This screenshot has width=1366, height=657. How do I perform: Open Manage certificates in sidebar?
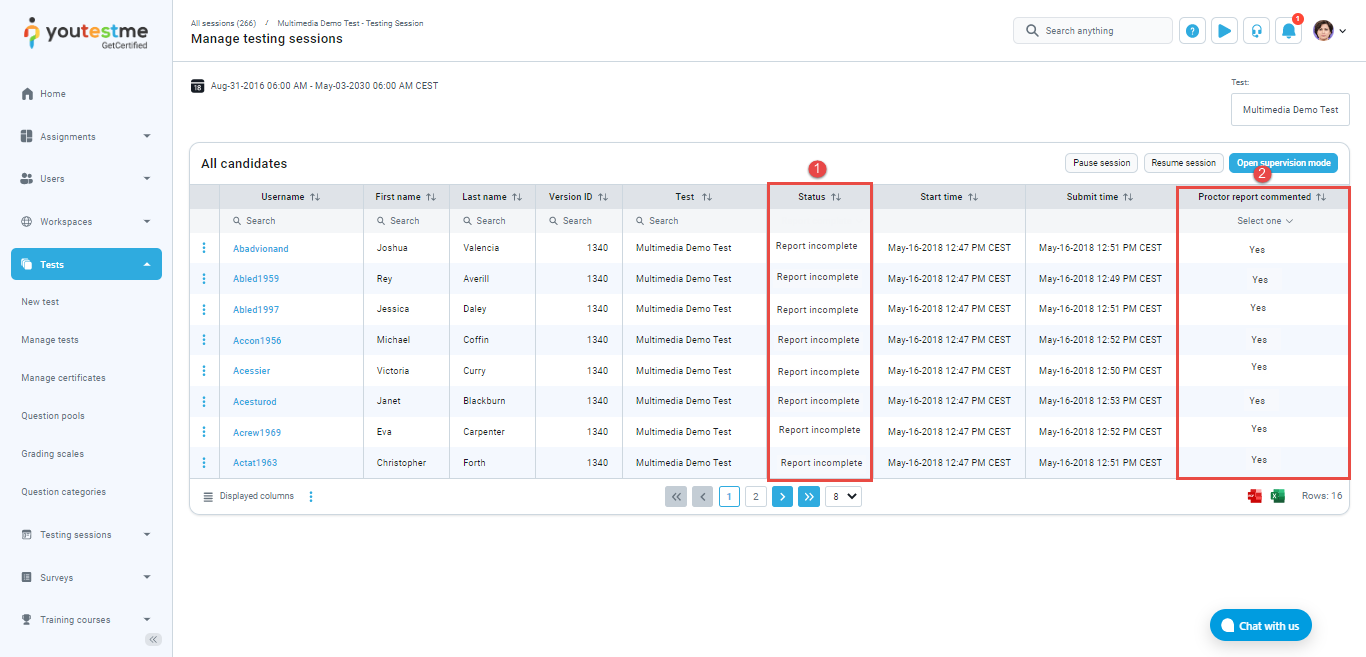tap(63, 378)
